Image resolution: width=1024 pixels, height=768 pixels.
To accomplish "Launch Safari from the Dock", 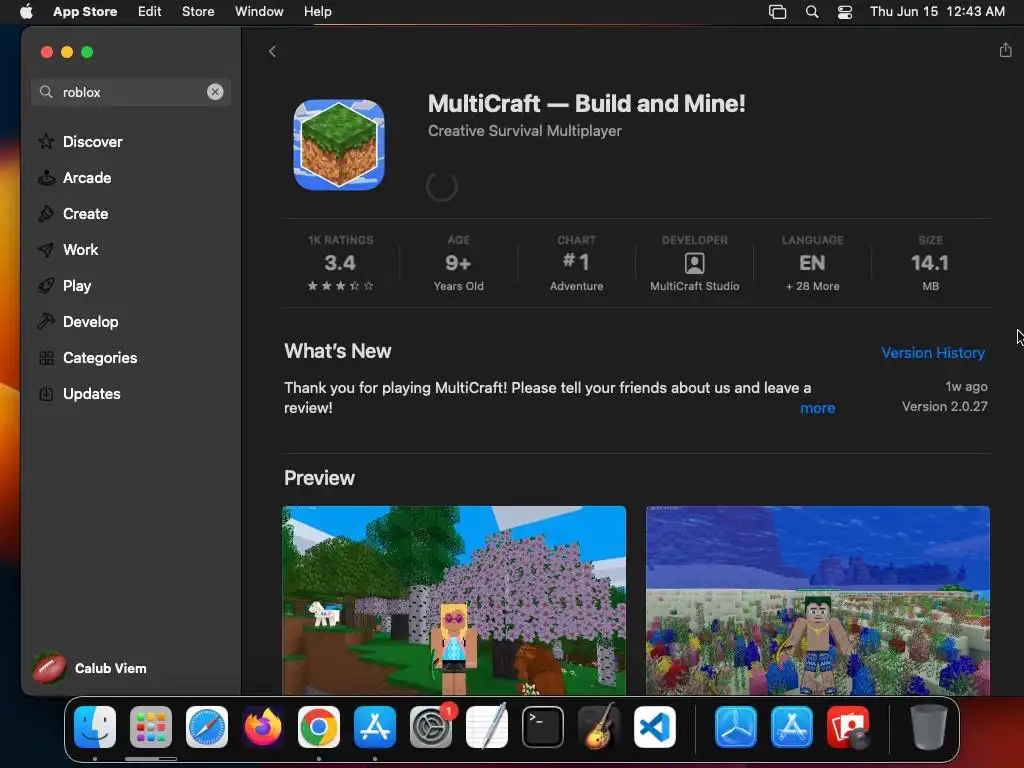I will (x=207, y=727).
